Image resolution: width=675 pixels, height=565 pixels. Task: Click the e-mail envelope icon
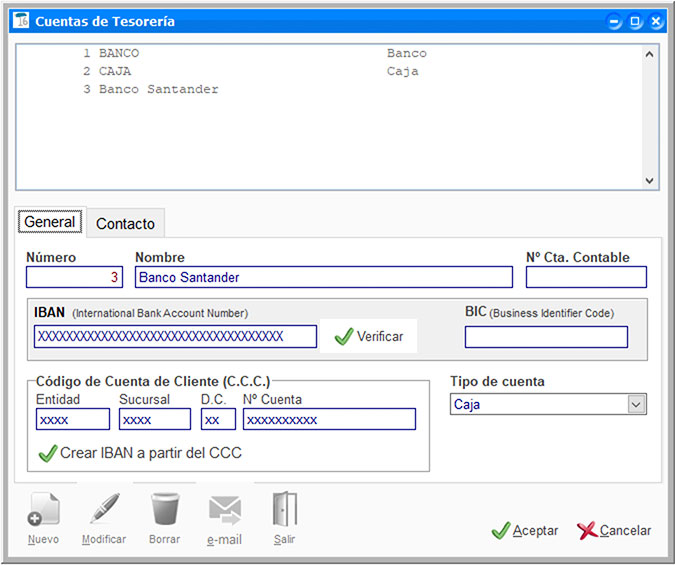click(225, 511)
